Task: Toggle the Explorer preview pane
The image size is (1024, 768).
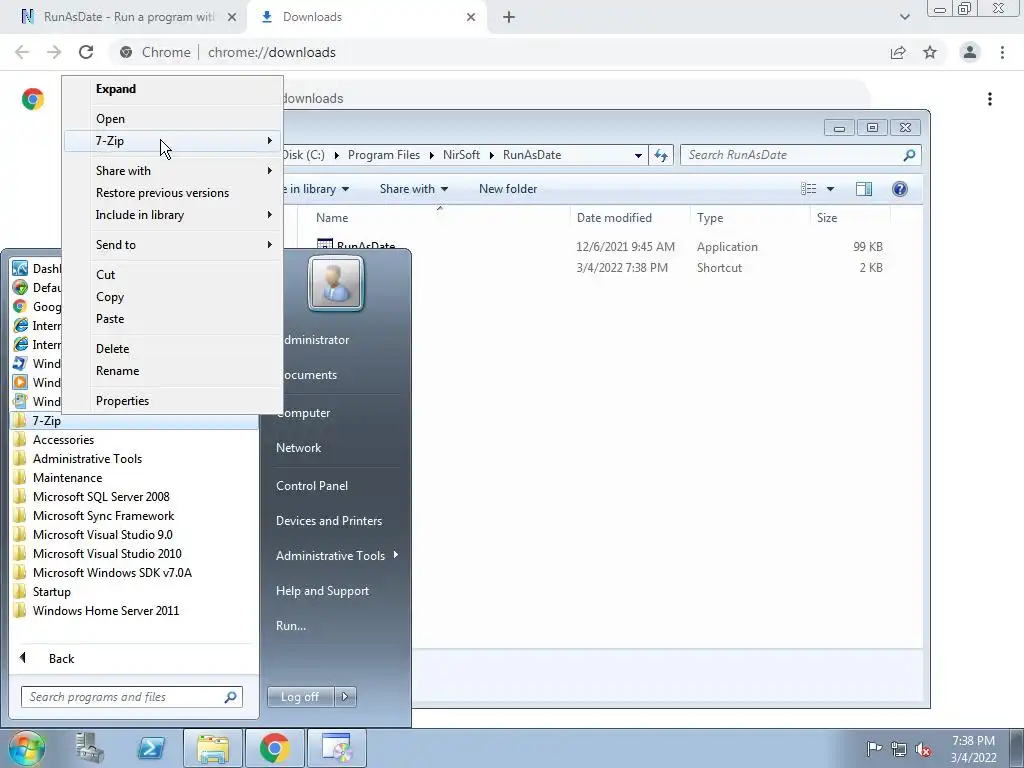Action: click(863, 189)
